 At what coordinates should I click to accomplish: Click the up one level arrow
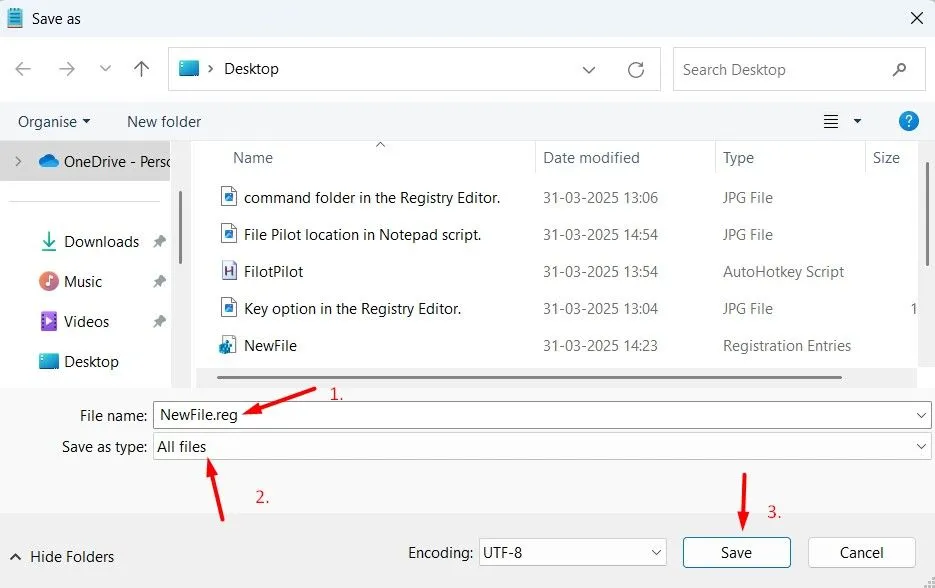point(141,69)
